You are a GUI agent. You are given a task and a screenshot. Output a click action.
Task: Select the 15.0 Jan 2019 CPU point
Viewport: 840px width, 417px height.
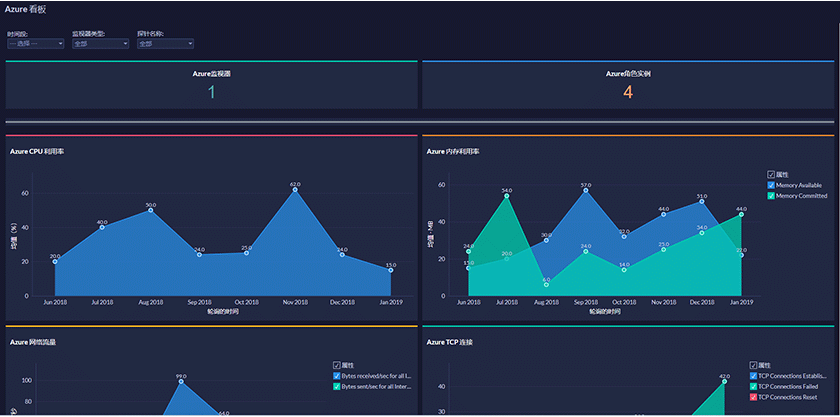(391, 270)
